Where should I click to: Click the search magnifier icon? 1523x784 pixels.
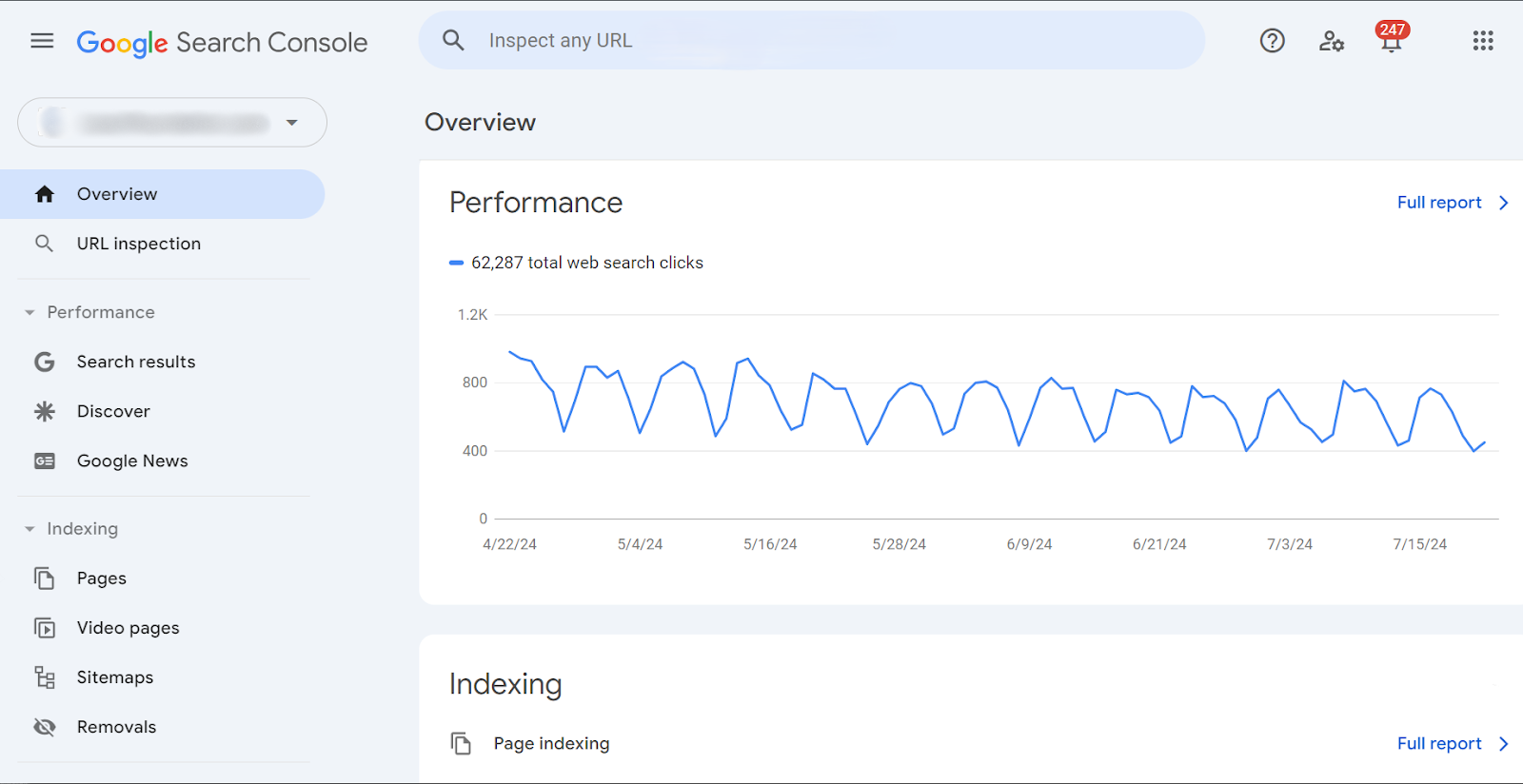453,41
